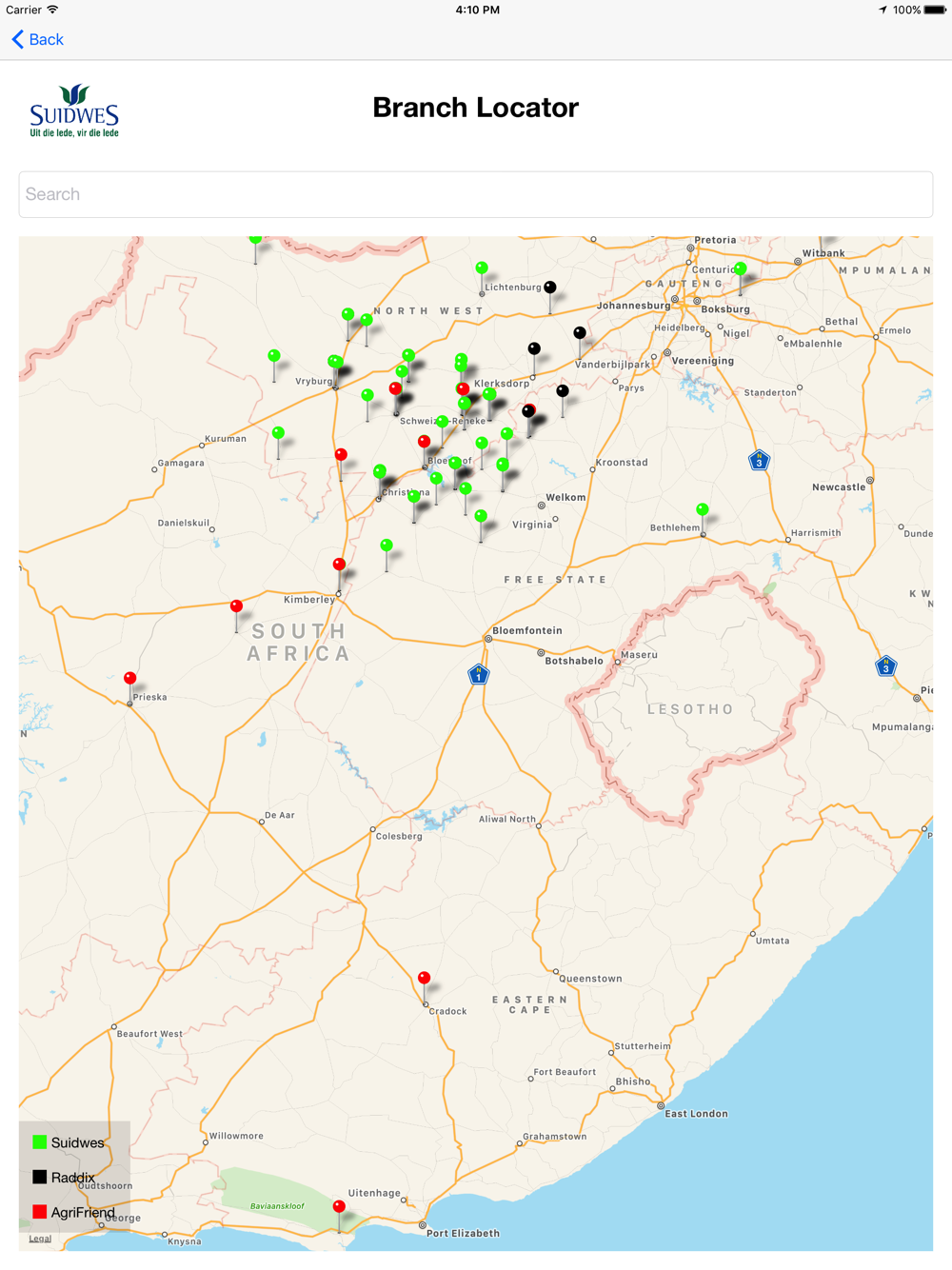Tap the Beaufort West town label

pyautogui.click(x=149, y=1034)
